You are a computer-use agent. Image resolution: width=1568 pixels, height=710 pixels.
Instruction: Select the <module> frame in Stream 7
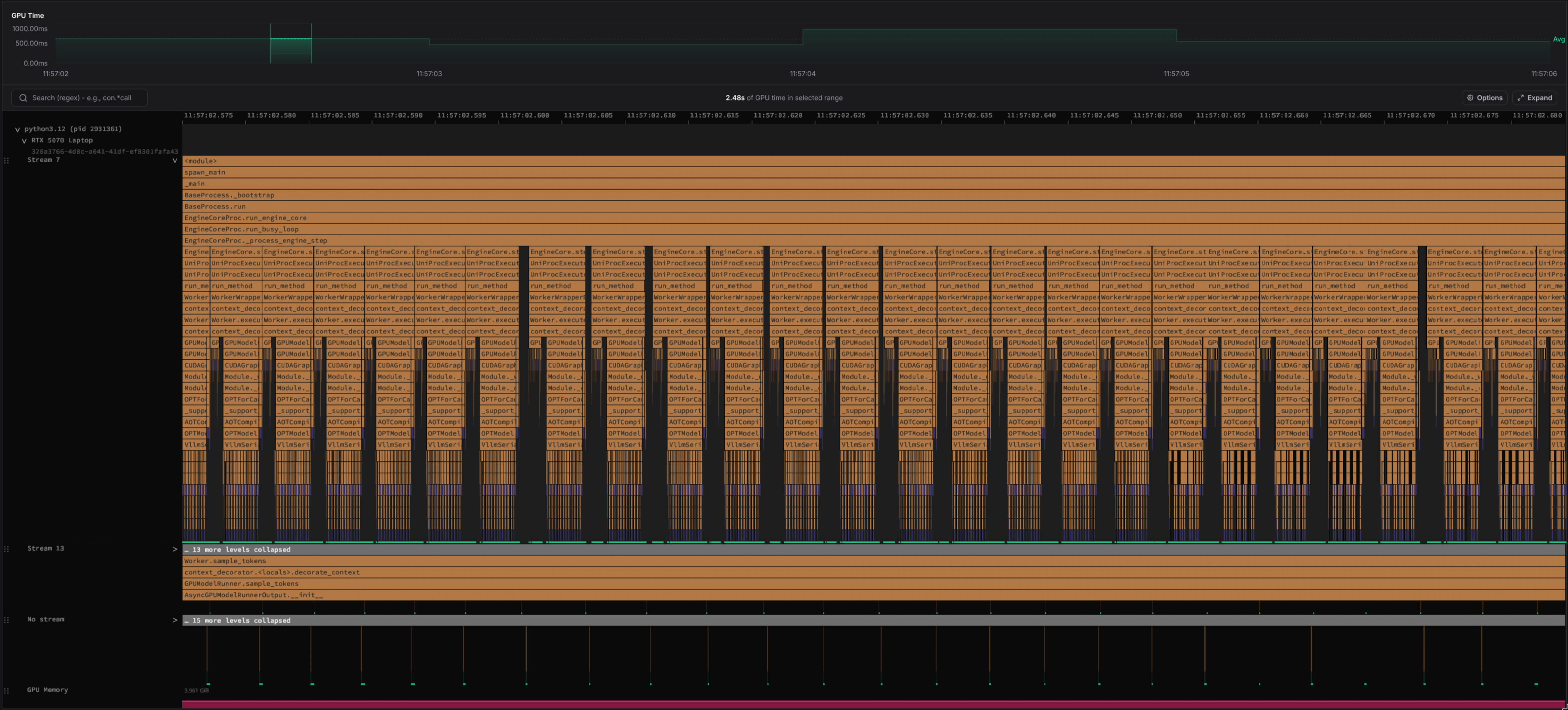(874, 161)
